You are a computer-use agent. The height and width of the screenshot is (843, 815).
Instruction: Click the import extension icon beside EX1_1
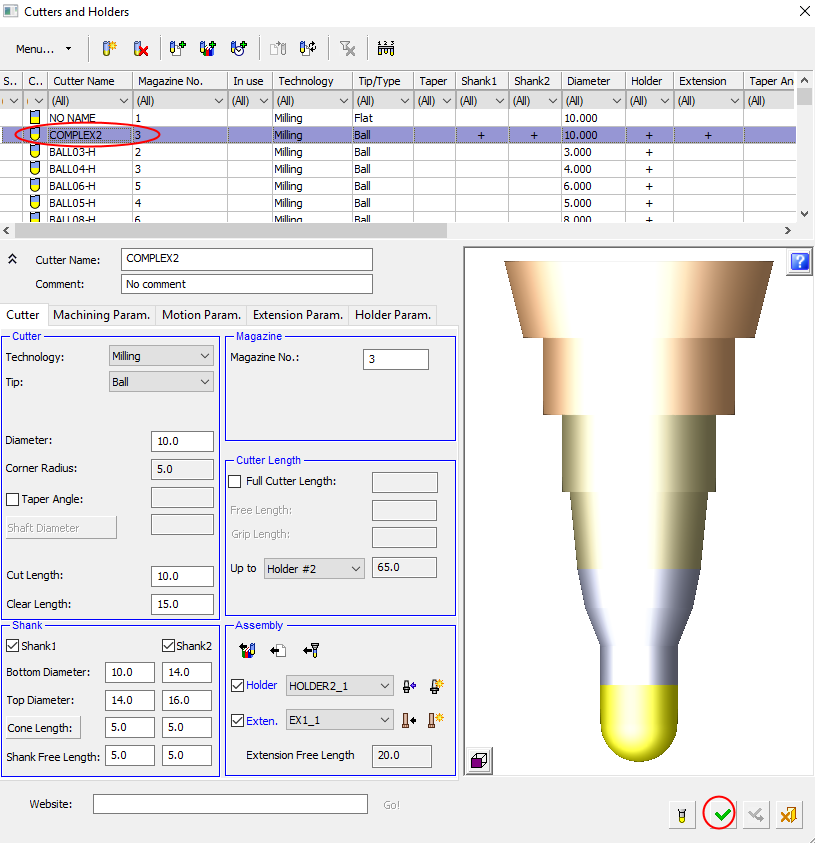(409, 720)
